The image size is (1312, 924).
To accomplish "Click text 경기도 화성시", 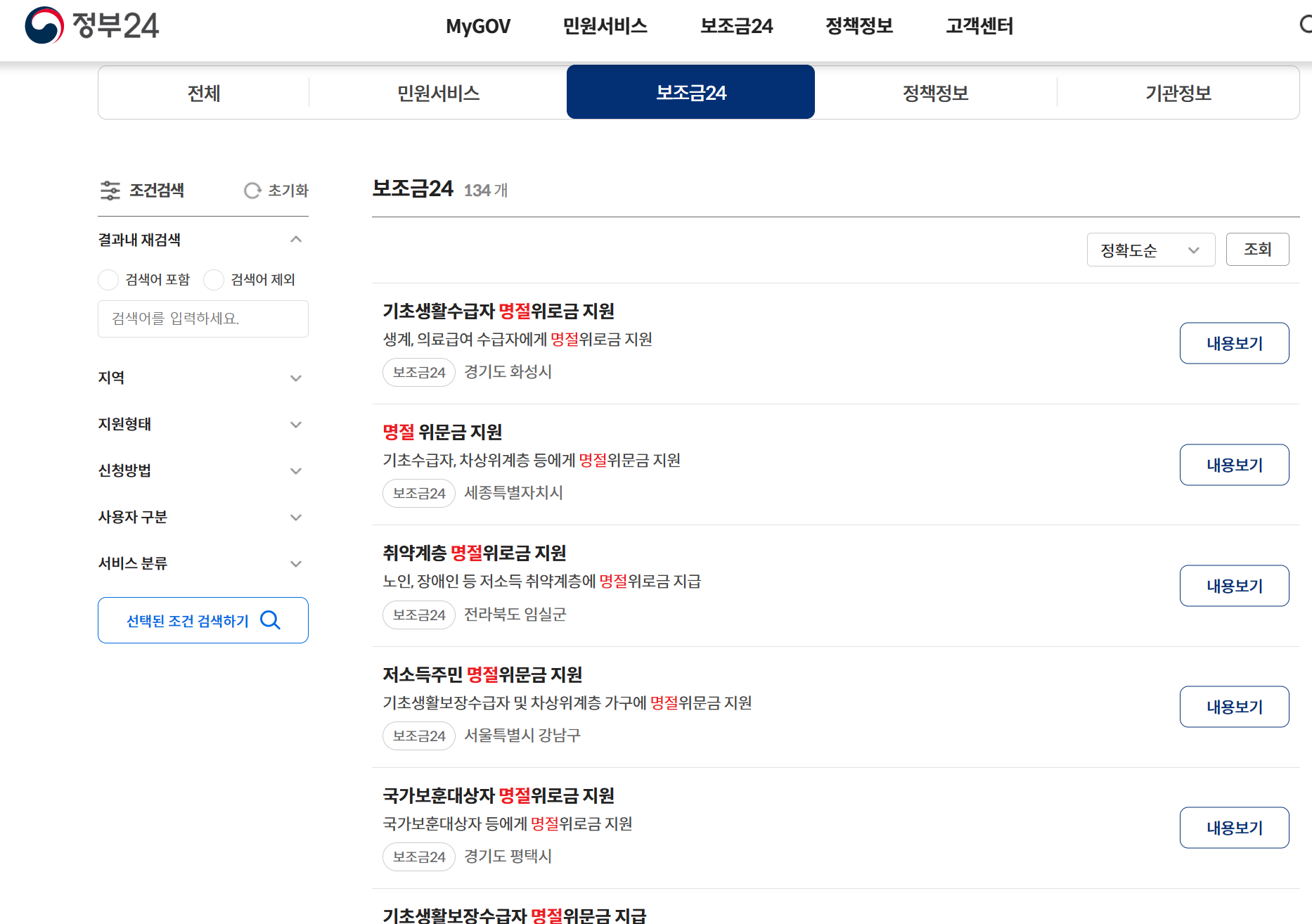I will click(508, 371).
